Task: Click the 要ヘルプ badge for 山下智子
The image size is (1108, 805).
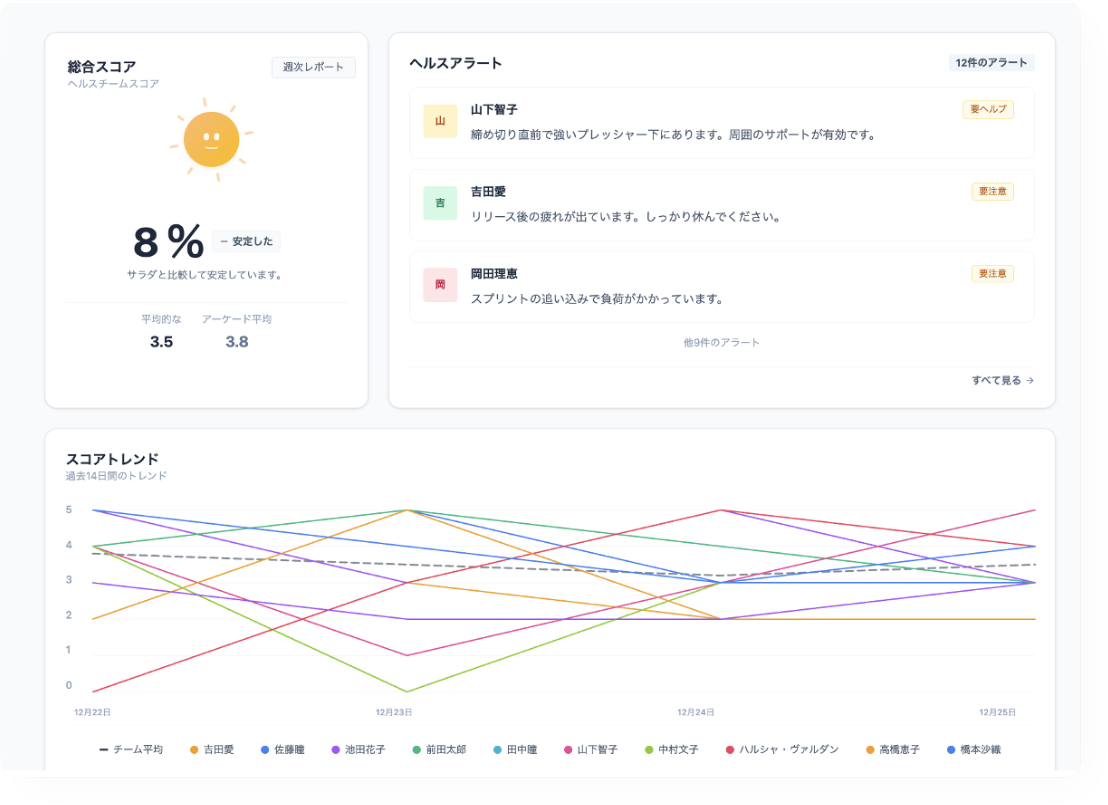Action: pyautogui.click(x=988, y=109)
